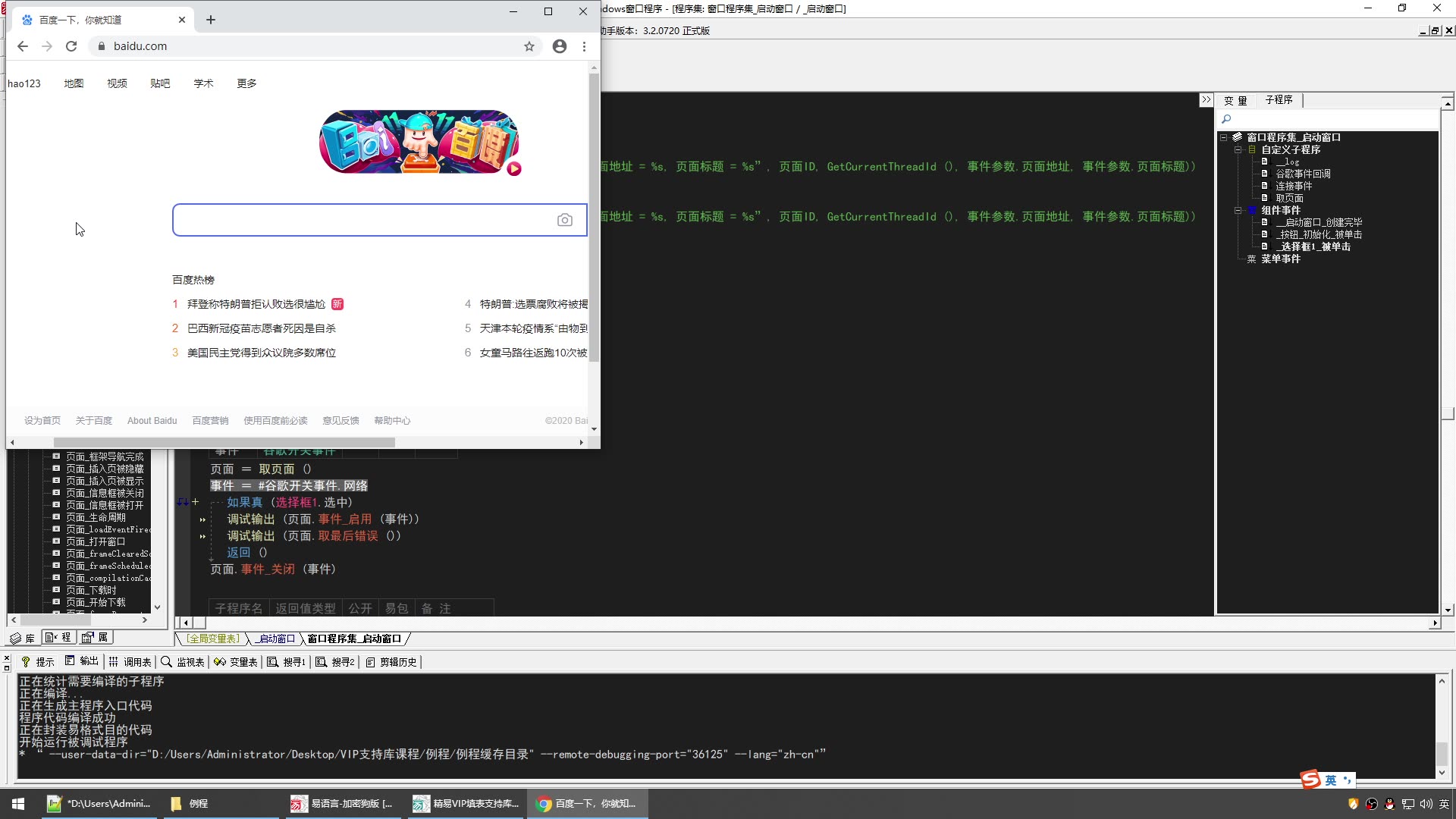1456x819 pixels.
Task: Open the 更多 menu link
Action: pyautogui.click(x=246, y=83)
